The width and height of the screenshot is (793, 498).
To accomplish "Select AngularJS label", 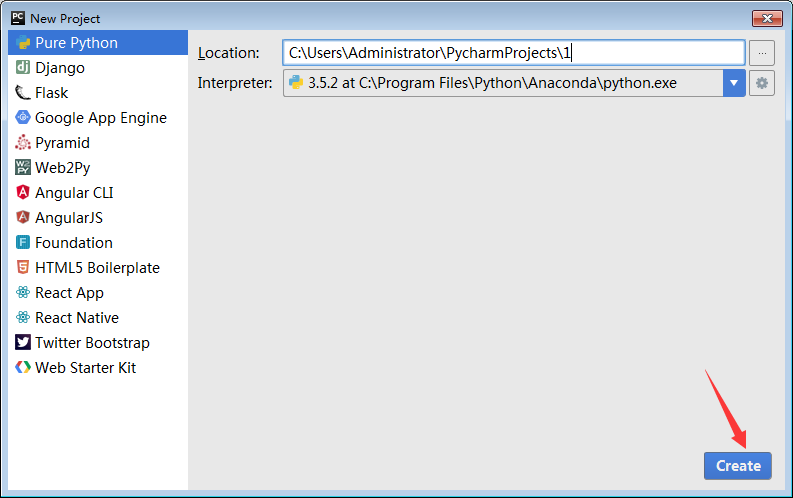I will pos(69,218).
